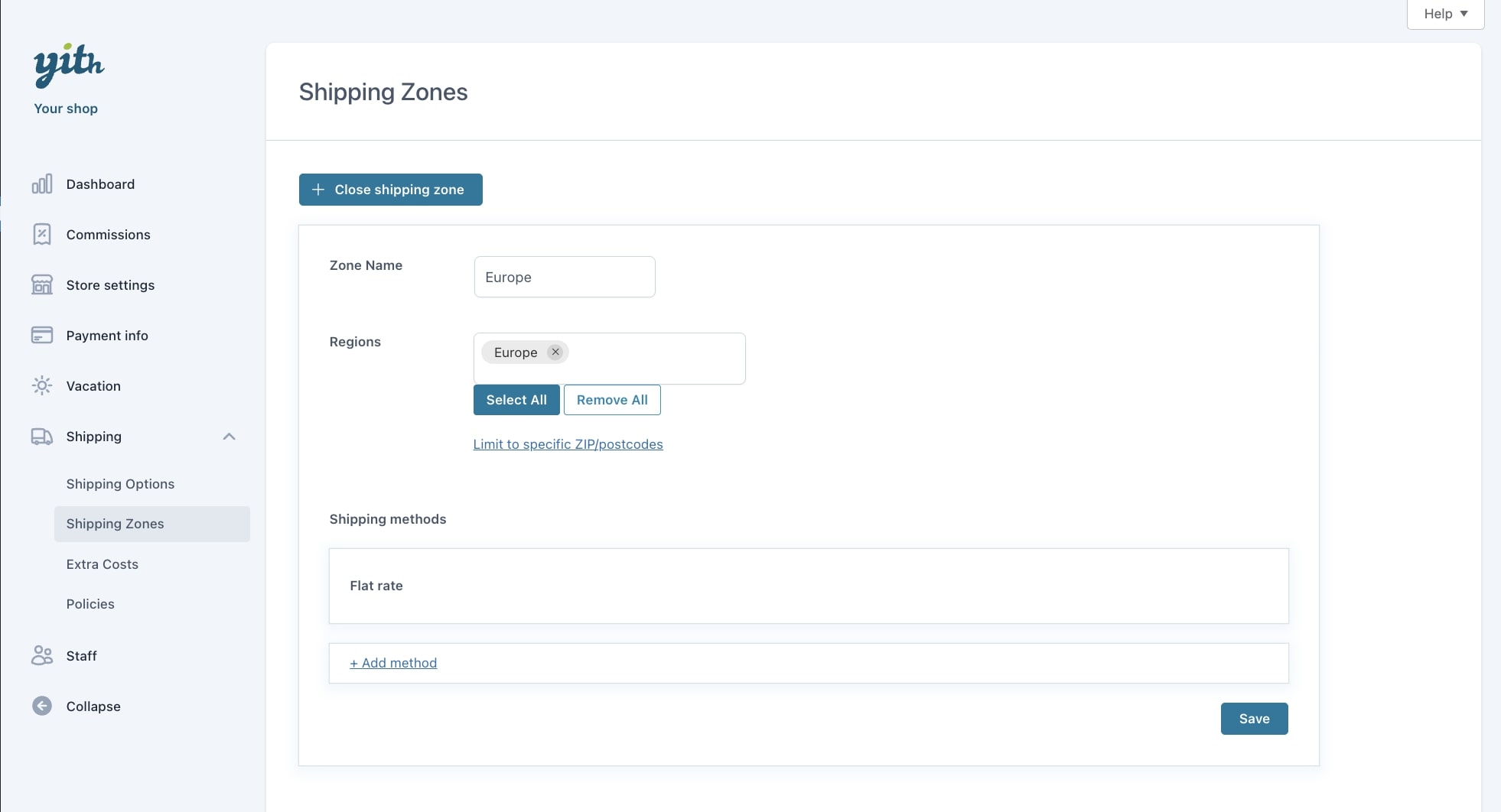Focus the Zone Name input field

click(565, 277)
